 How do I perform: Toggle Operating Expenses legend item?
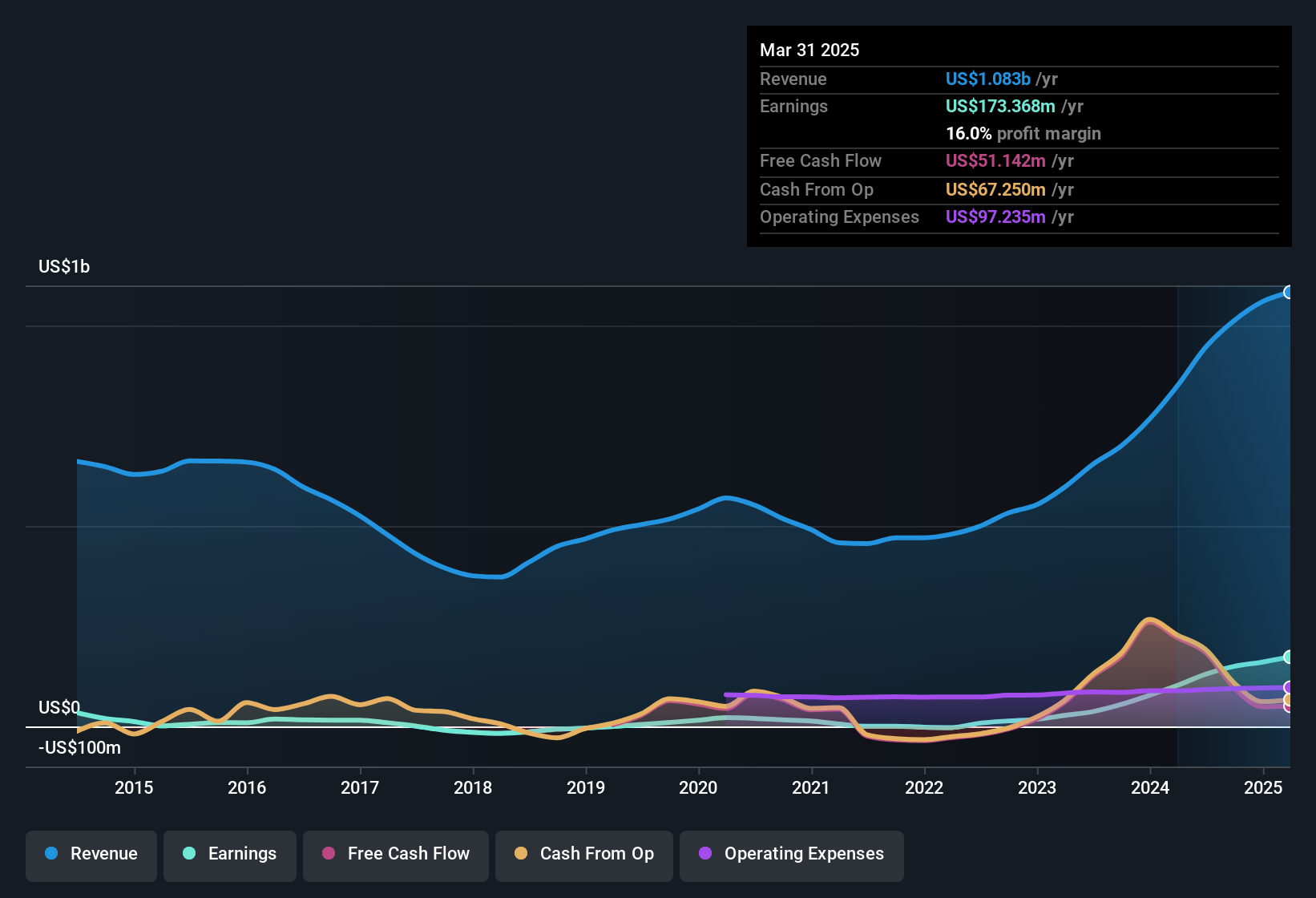pyautogui.click(x=792, y=856)
